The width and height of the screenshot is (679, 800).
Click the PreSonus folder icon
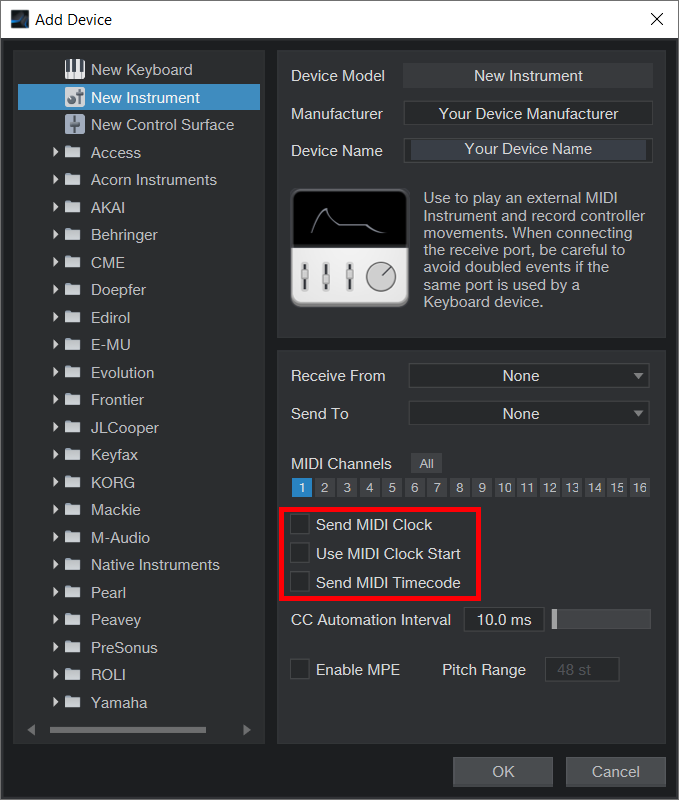tap(72, 647)
